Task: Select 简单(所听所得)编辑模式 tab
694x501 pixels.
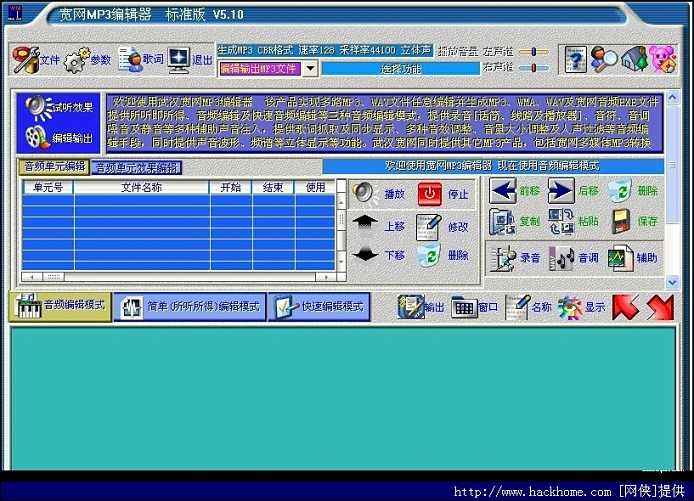Action: point(189,306)
